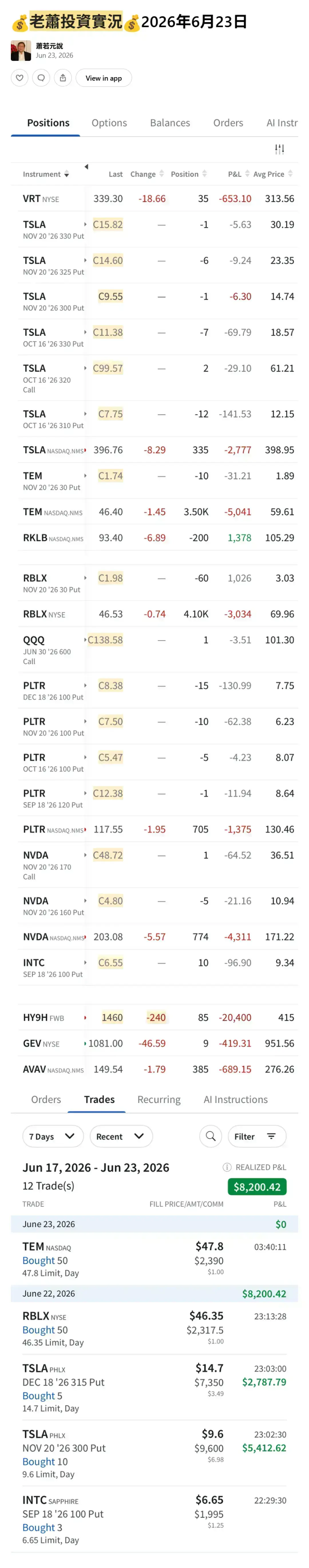Click the share upload icon
This screenshot has height=1568, width=309.
63,78
